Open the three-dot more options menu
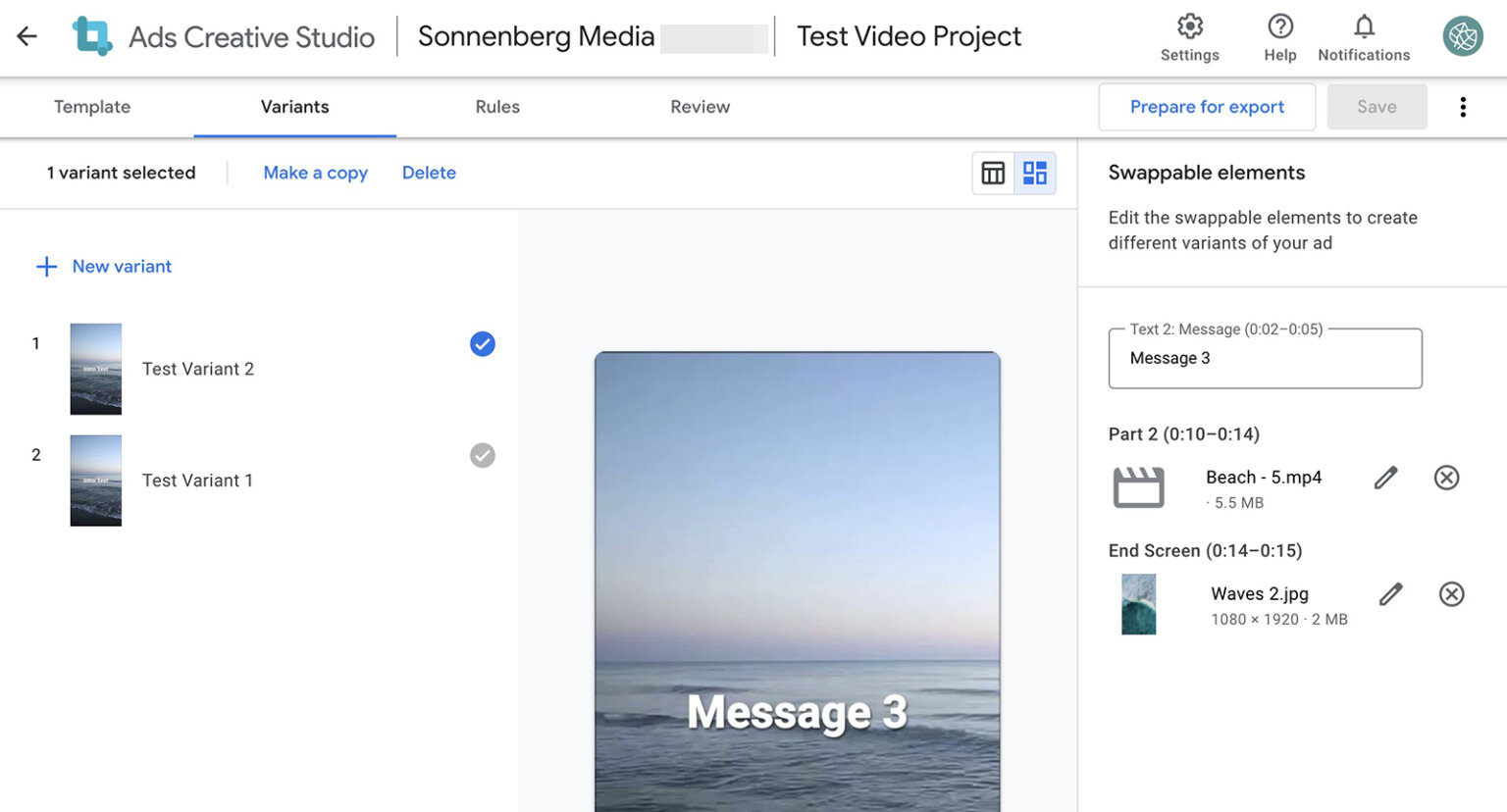The width and height of the screenshot is (1507, 812). 1462,107
